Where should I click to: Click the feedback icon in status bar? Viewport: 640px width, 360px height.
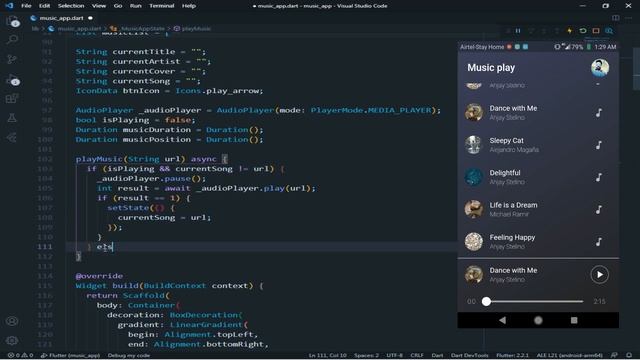[614, 356]
